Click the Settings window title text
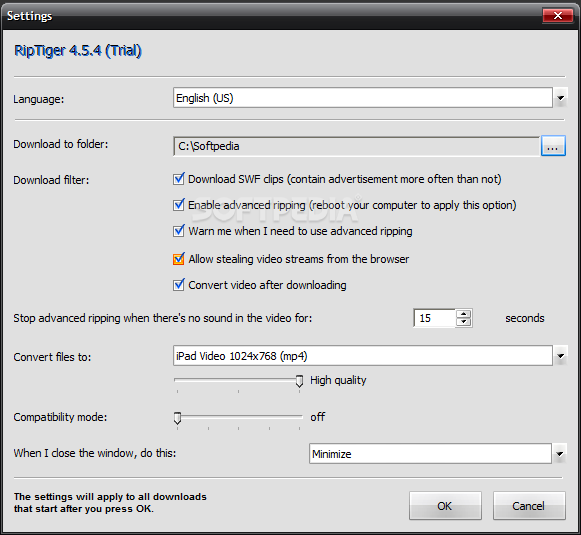The height and width of the screenshot is (535, 581). coord(29,16)
